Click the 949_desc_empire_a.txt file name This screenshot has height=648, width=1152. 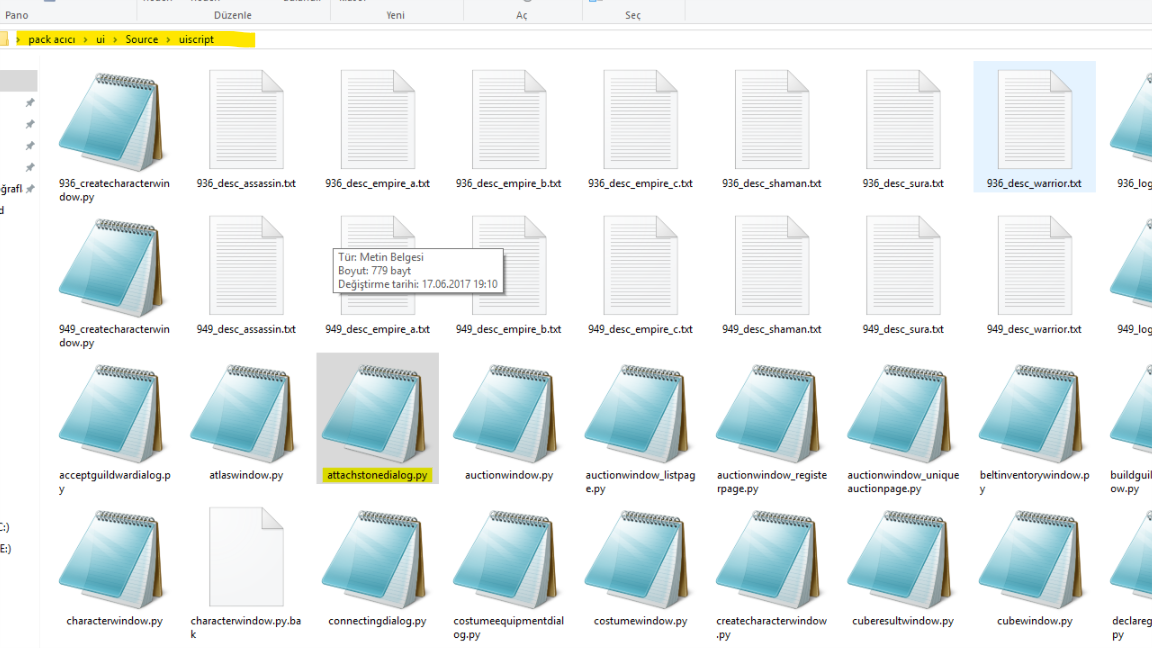(378, 329)
